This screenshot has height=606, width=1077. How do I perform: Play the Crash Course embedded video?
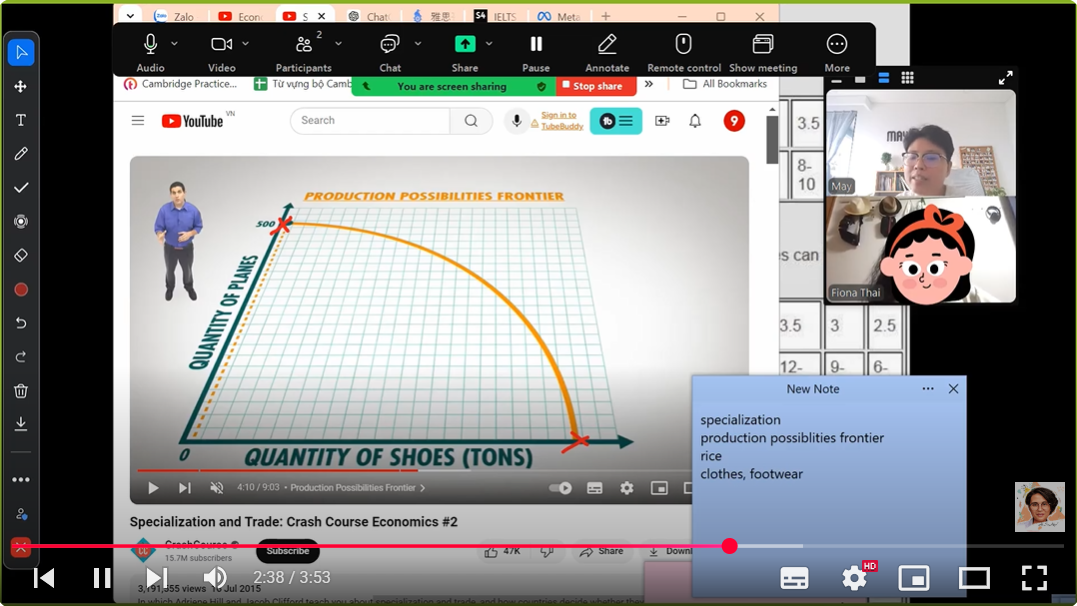[x=152, y=488]
